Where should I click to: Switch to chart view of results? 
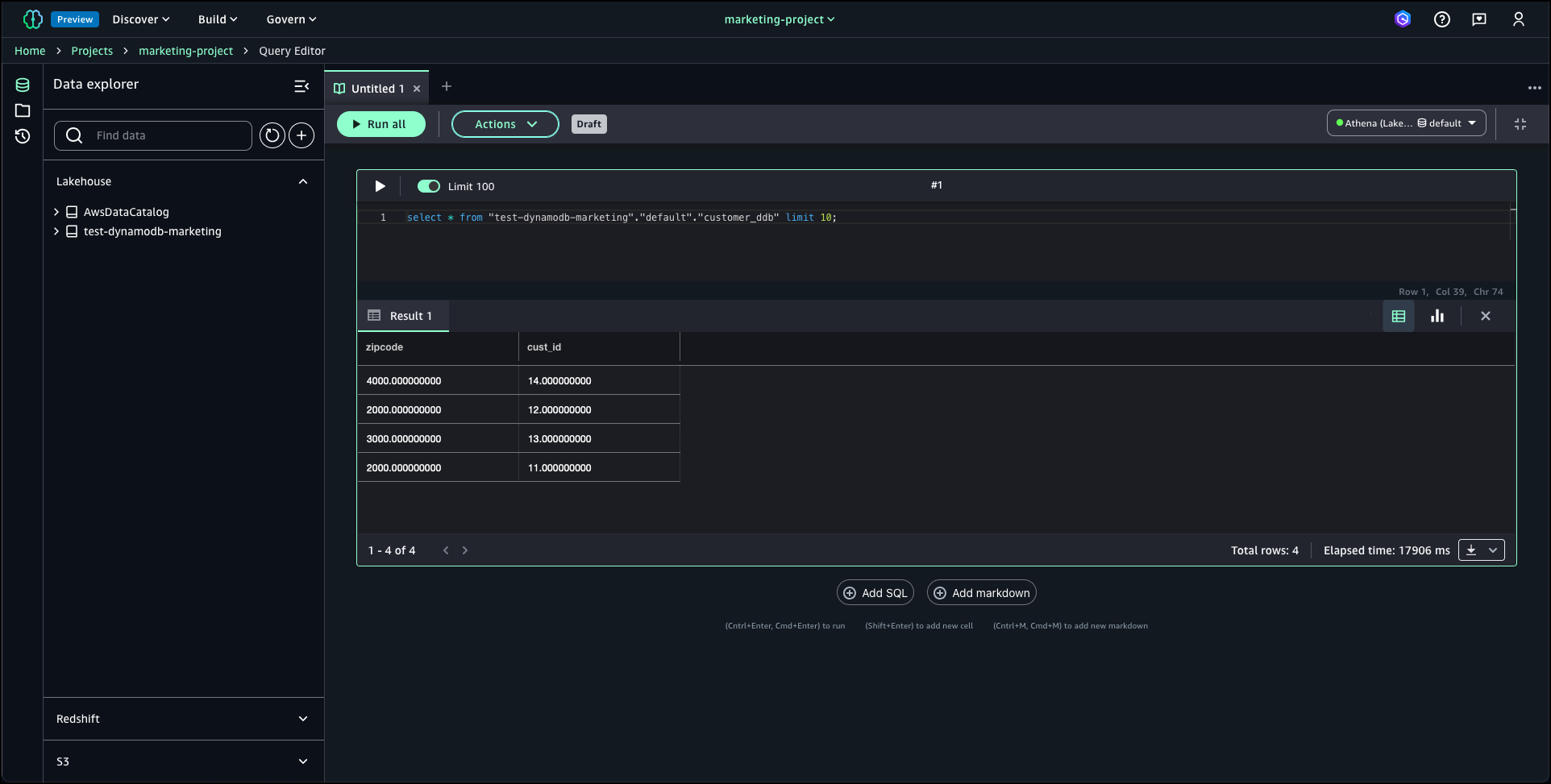click(1437, 316)
